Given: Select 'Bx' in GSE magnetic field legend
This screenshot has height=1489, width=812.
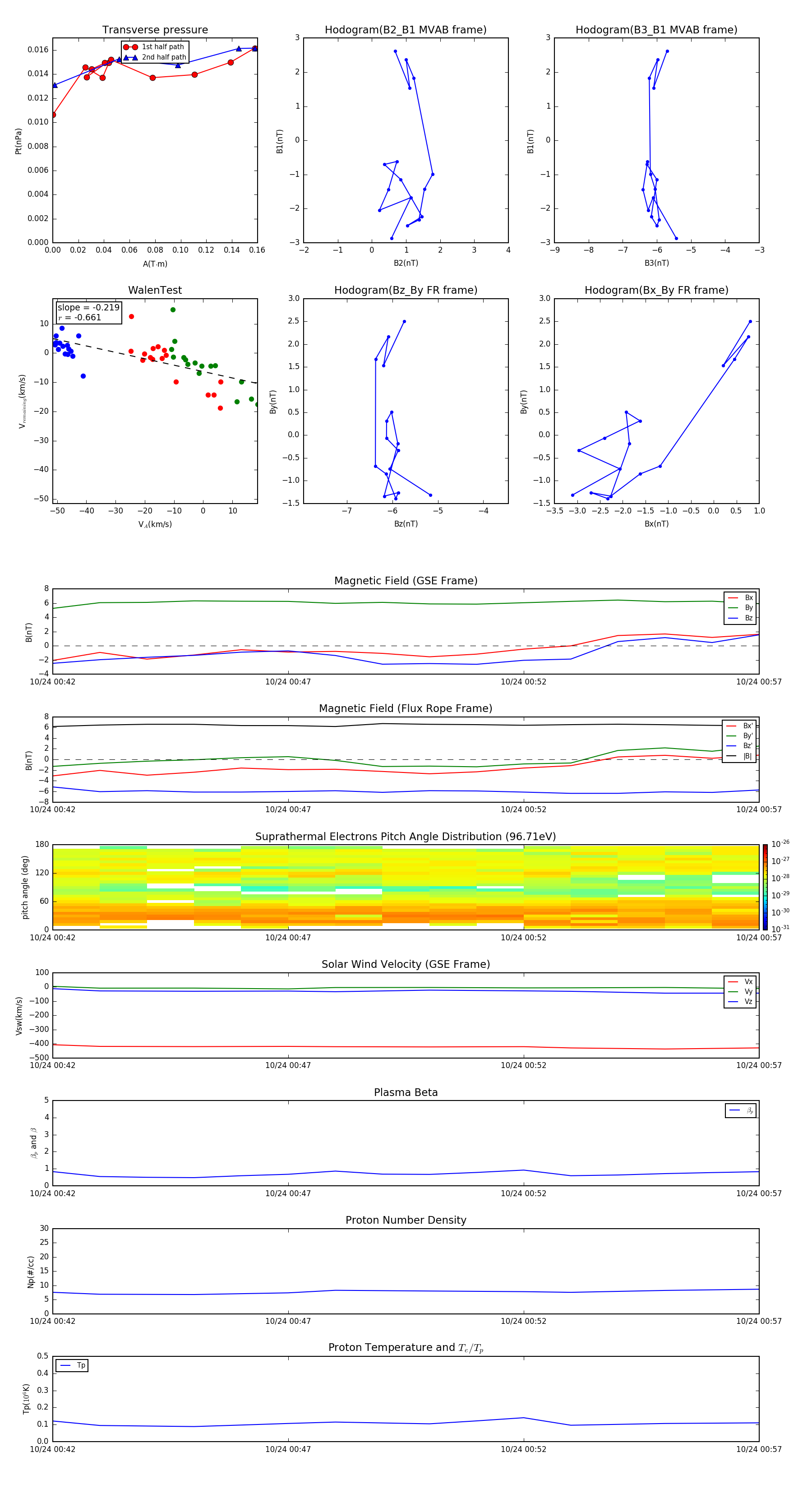Looking at the screenshot, I should coord(740,598).
